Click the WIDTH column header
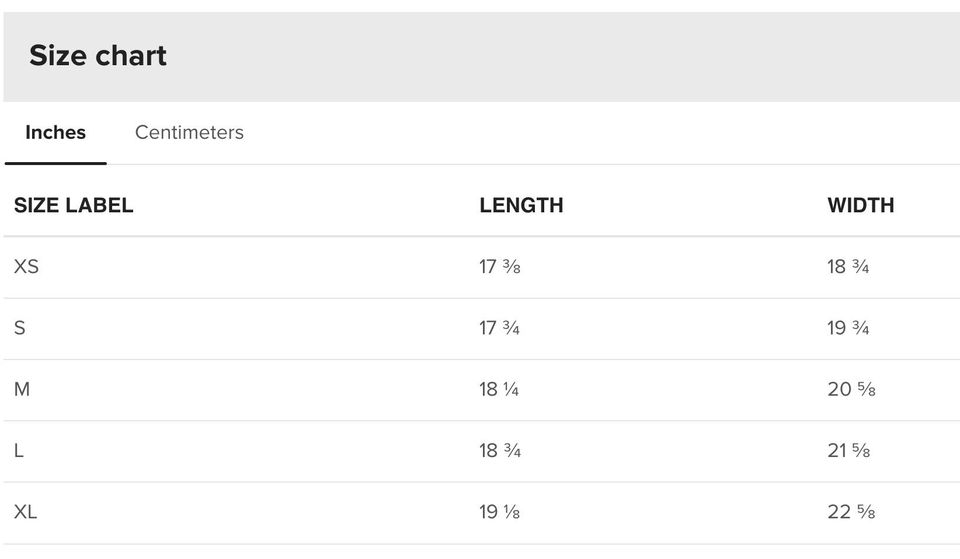Viewport: 960px width, 559px height. [x=860, y=205]
